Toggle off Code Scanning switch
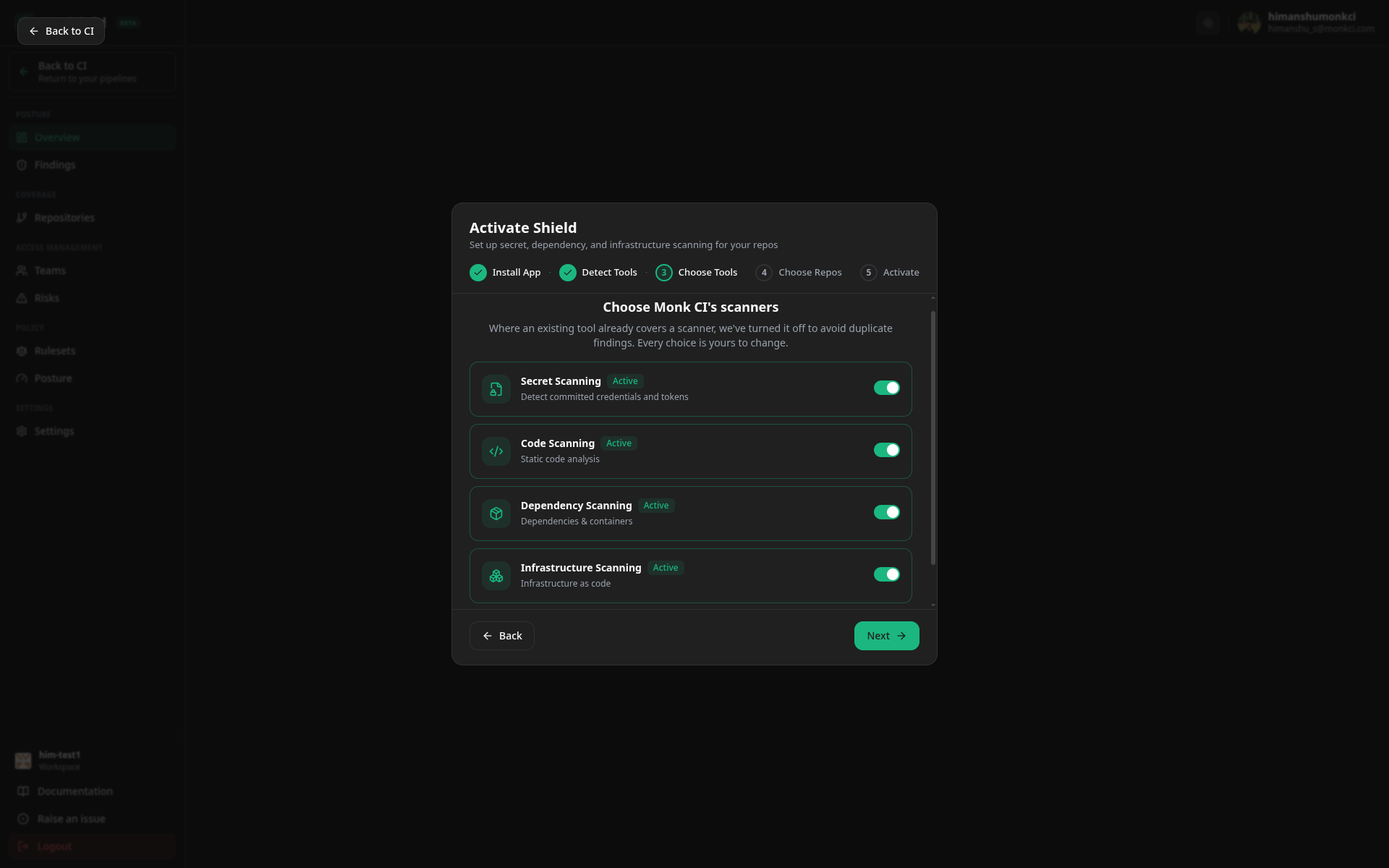This screenshot has width=1389, height=868. [886, 450]
